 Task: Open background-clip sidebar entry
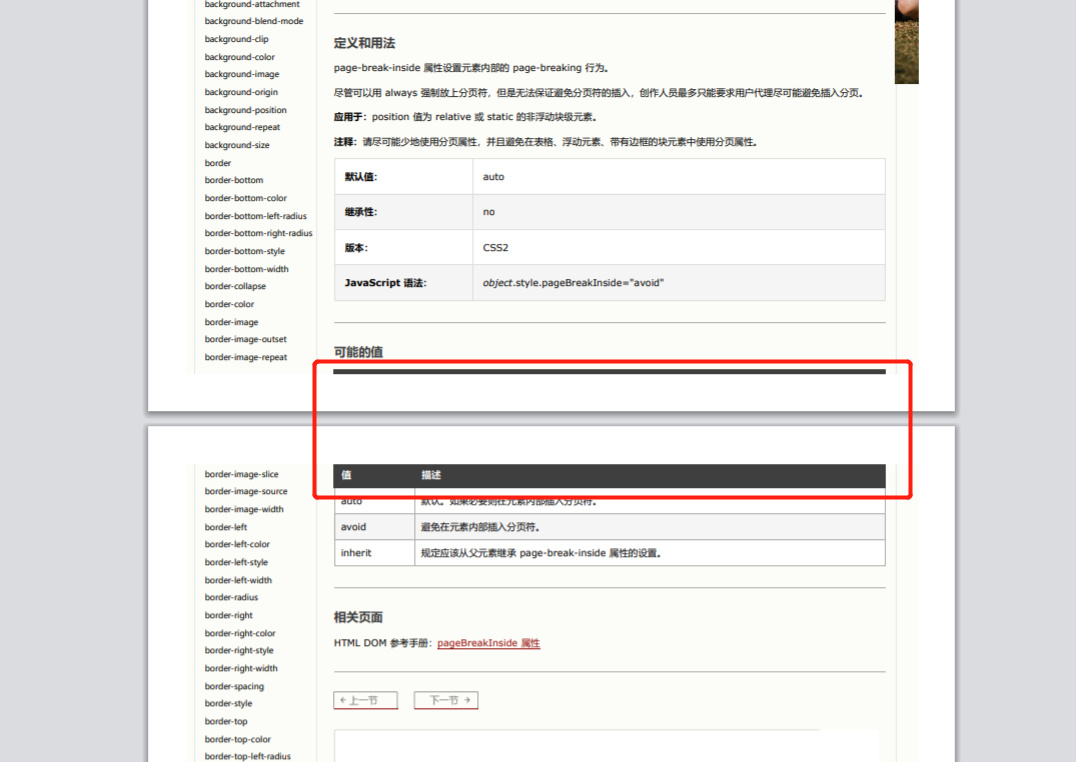click(237, 39)
